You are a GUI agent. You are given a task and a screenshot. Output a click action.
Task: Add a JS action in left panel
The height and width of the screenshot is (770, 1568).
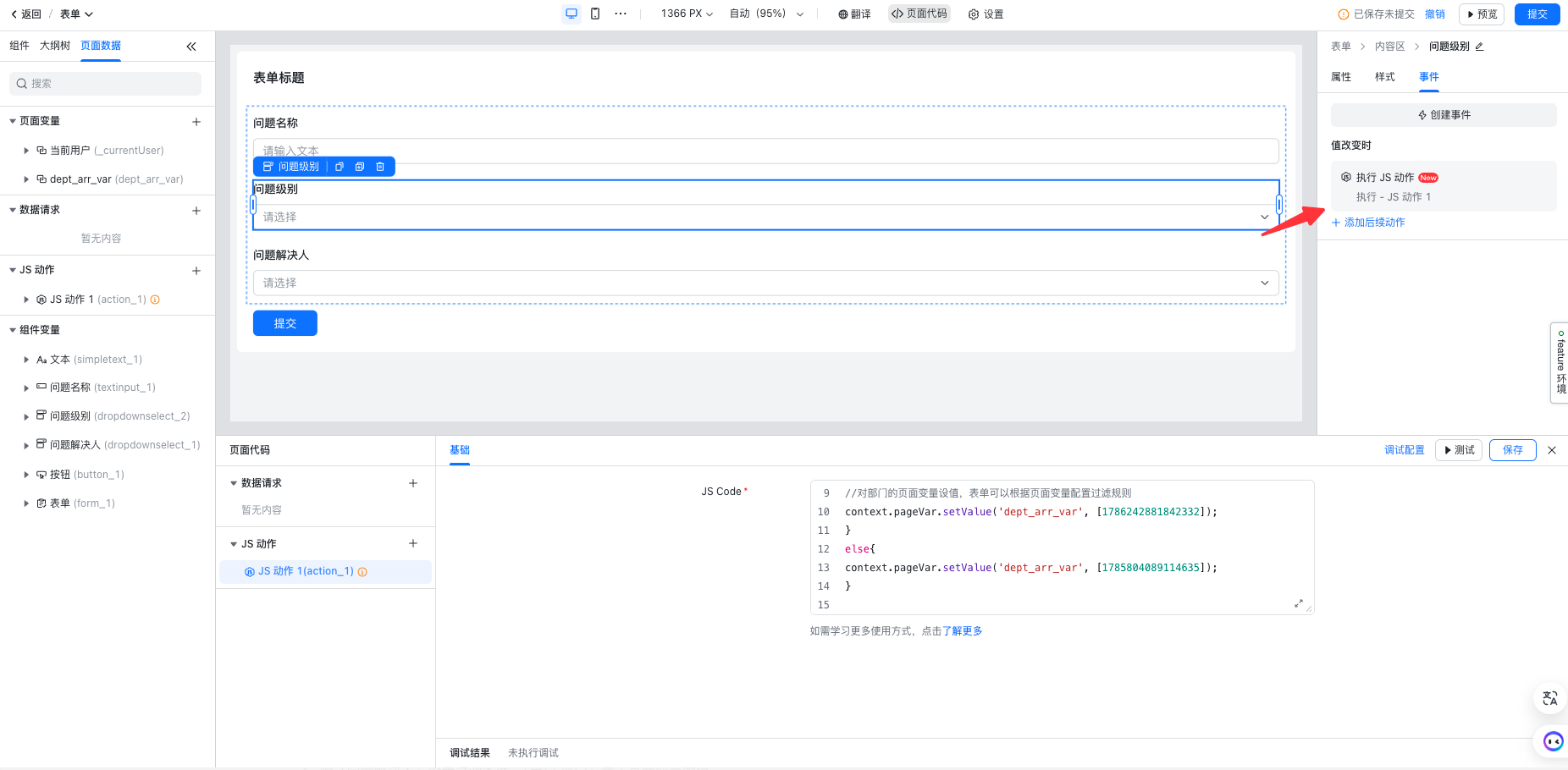tap(196, 271)
